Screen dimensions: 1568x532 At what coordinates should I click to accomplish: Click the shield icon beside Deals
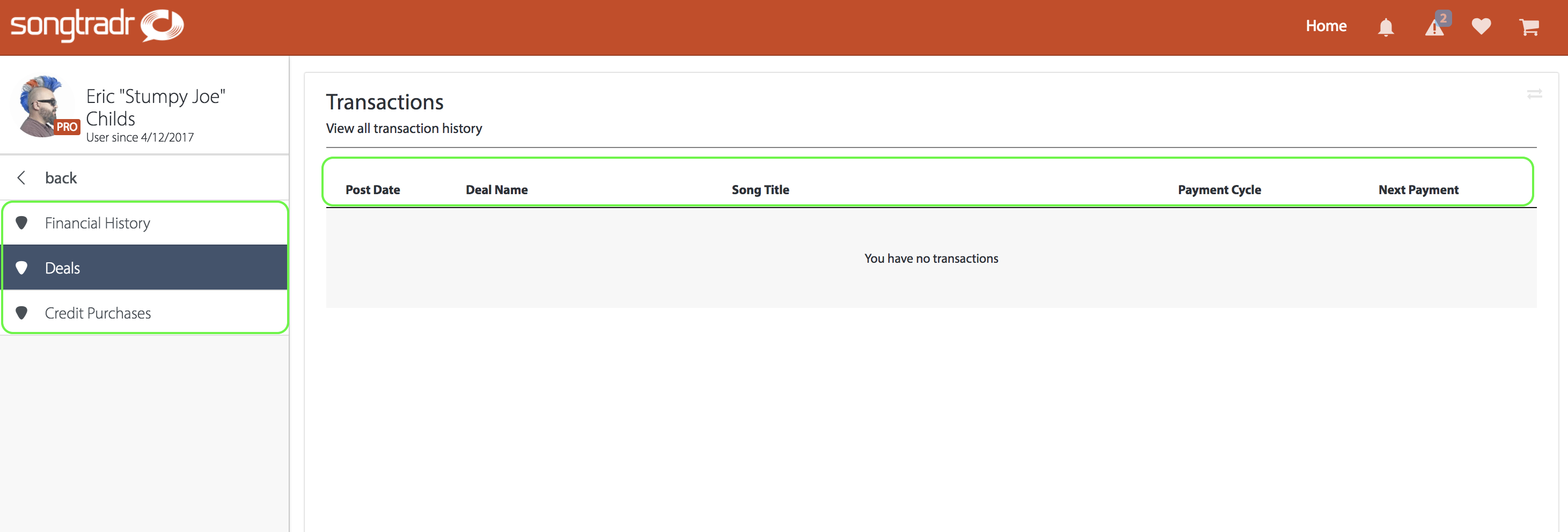click(21, 268)
